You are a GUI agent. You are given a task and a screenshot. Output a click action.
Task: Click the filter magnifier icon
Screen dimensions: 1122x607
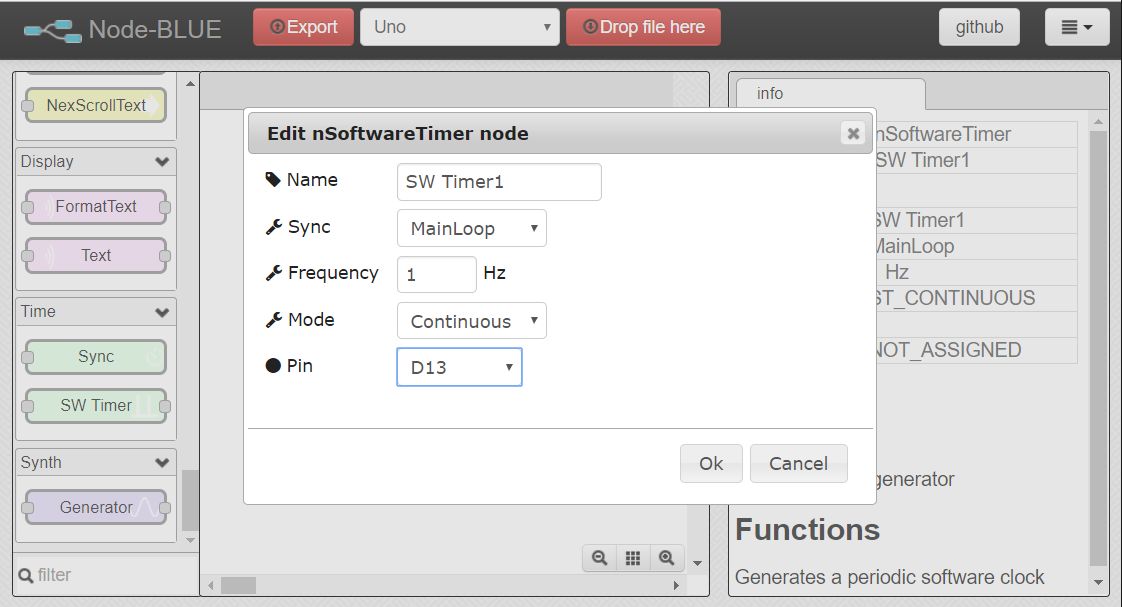click(x=26, y=576)
